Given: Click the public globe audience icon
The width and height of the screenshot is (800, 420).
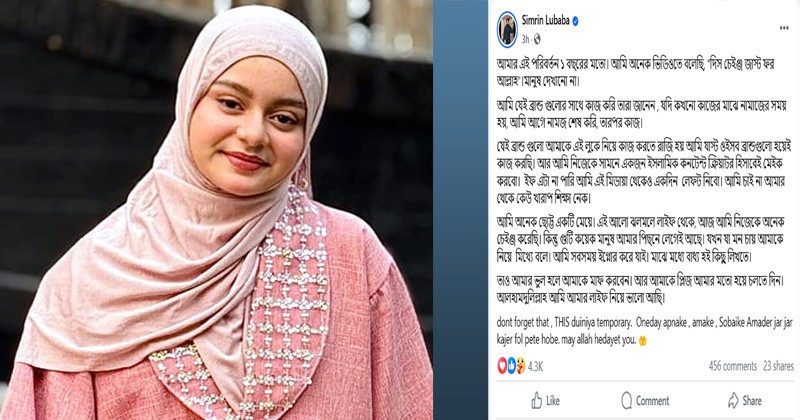Looking at the screenshot, I should click(537, 39).
